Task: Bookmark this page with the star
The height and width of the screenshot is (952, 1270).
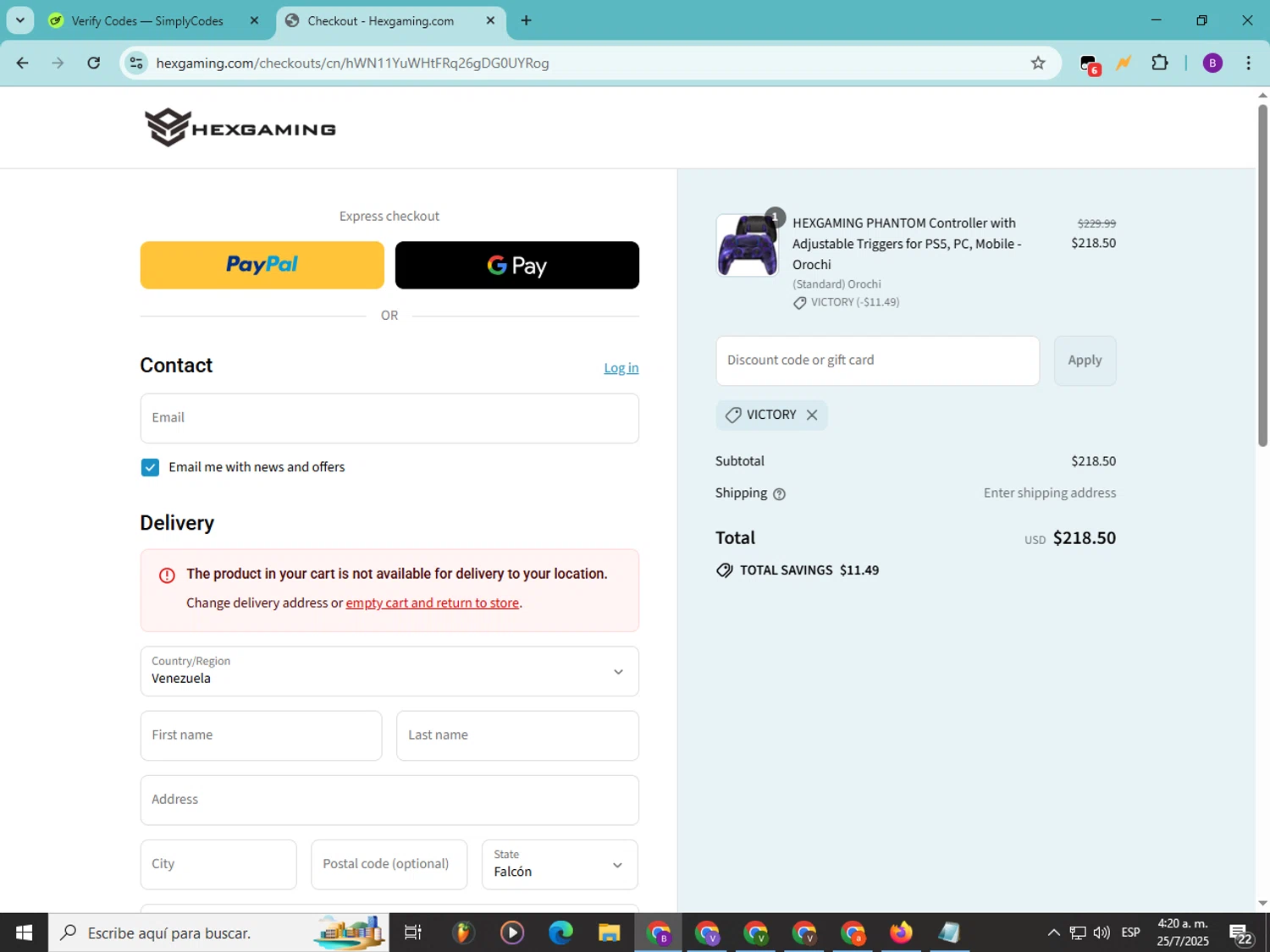Action: (x=1038, y=63)
